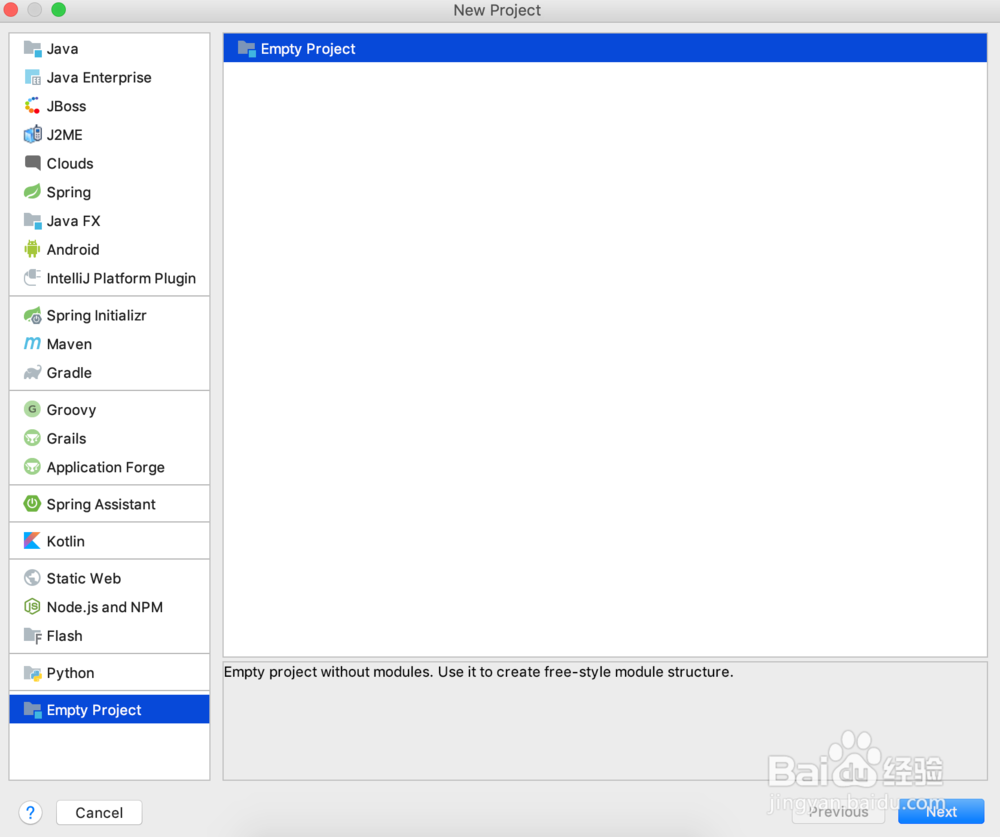This screenshot has width=1000, height=837.
Task: Click the JBoss colorful icon
Action: coord(33,106)
